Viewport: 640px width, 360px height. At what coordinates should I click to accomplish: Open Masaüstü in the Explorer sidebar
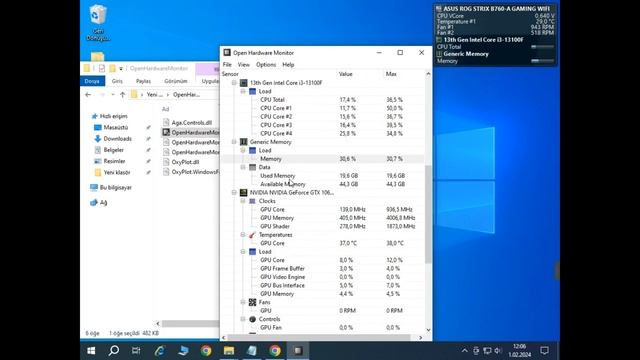pos(116,127)
